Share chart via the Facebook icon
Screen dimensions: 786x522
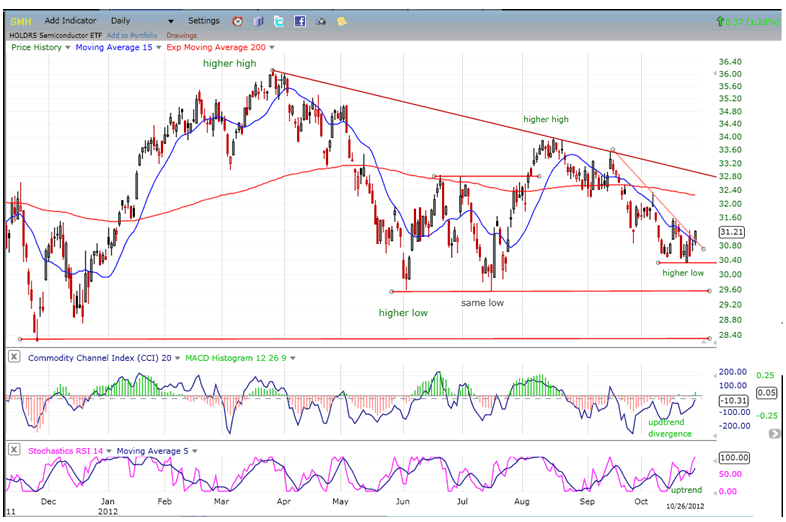(x=300, y=21)
